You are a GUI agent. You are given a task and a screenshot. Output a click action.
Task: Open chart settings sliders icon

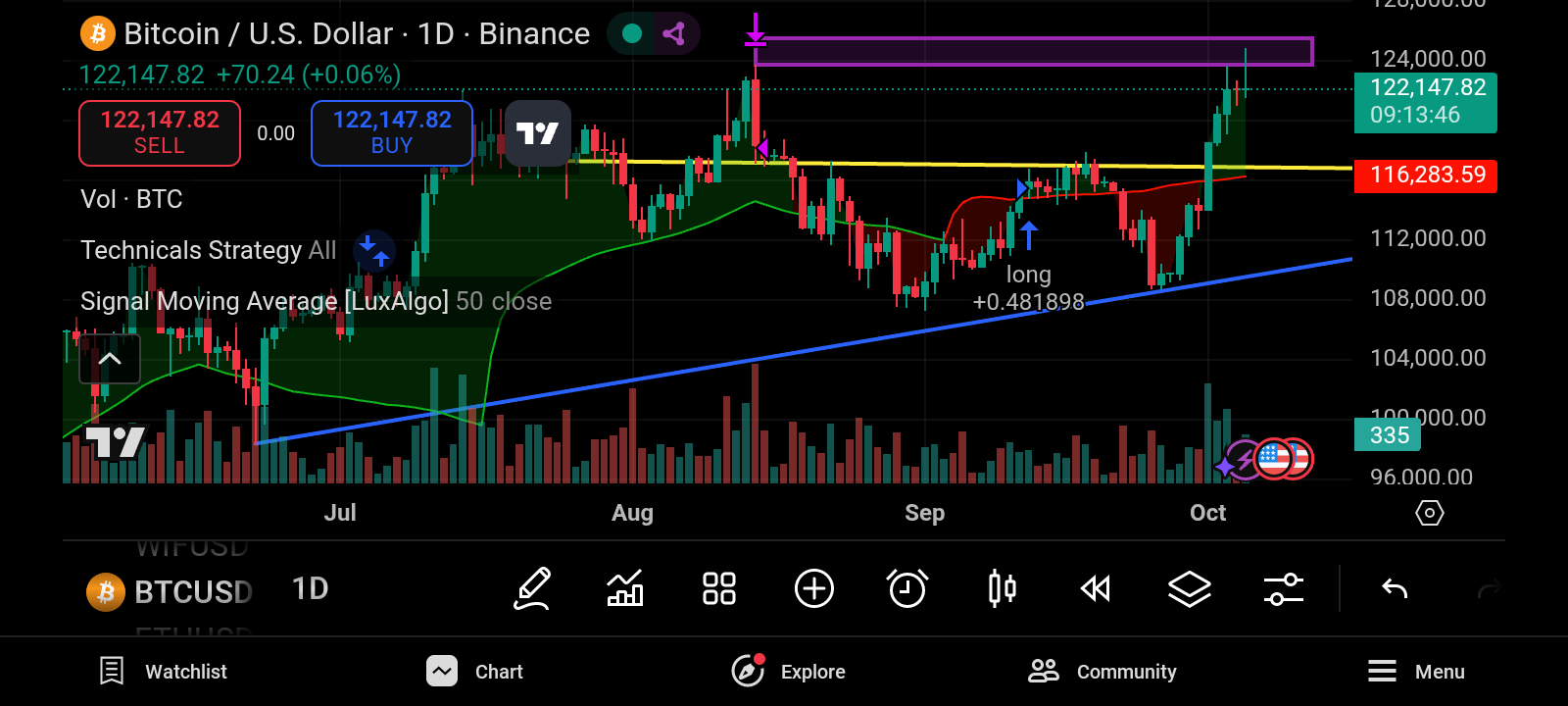coord(1283,589)
